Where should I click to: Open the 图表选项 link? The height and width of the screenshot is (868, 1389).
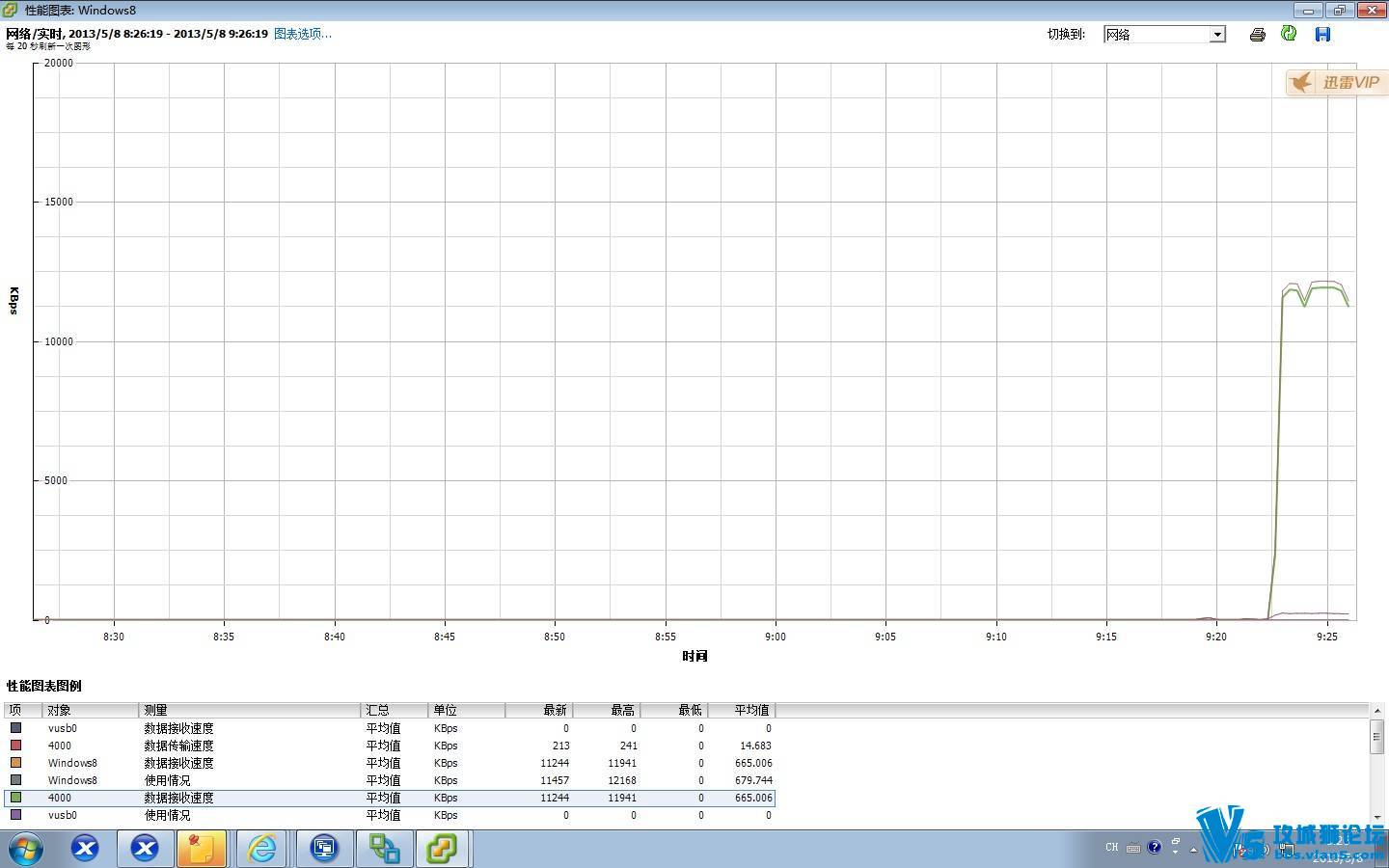pyautogui.click(x=302, y=34)
